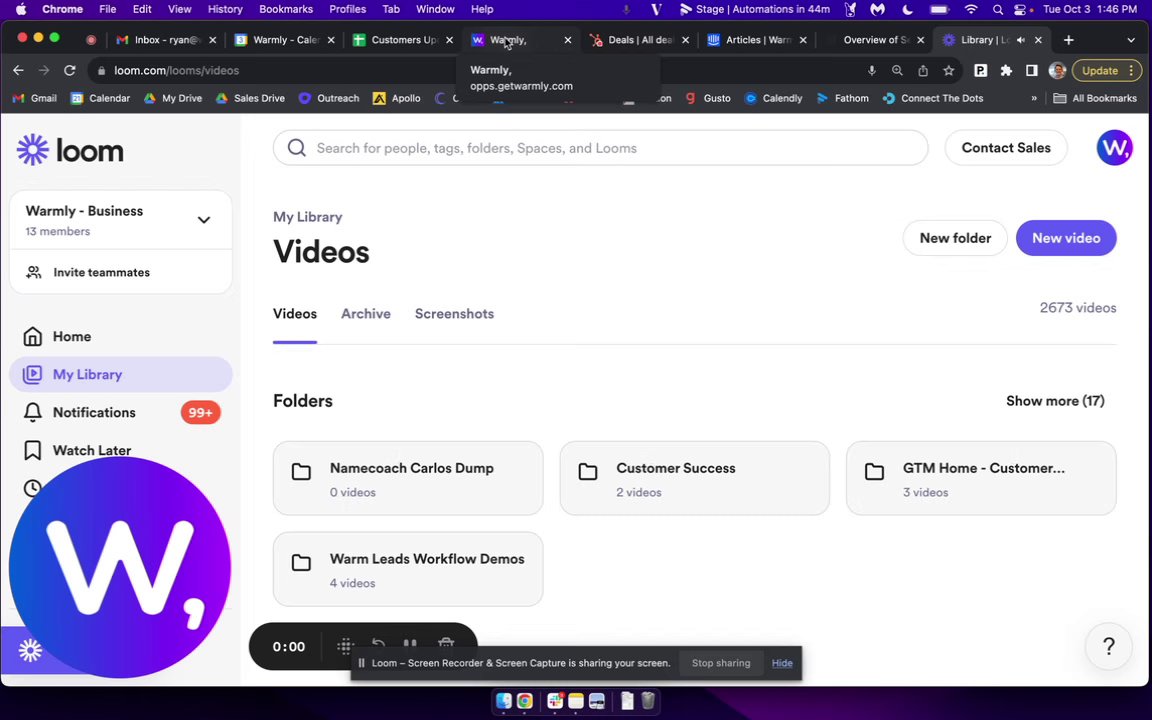This screenshot has height=720, width=1152.
Task: Click the share icon in address bar
Action: point(923,71)
